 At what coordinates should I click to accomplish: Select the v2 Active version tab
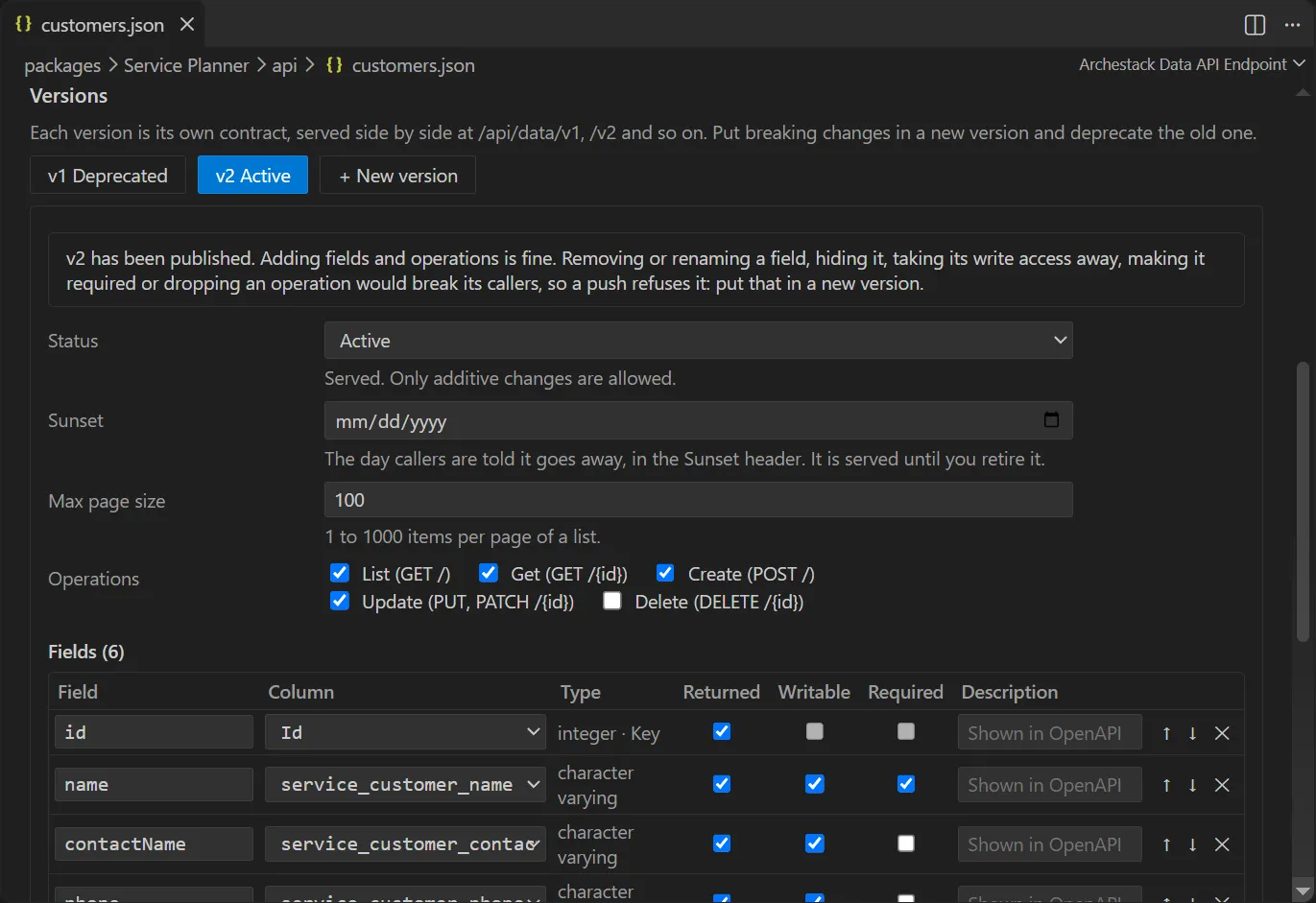pyautogui.click(x=253, y=176)
